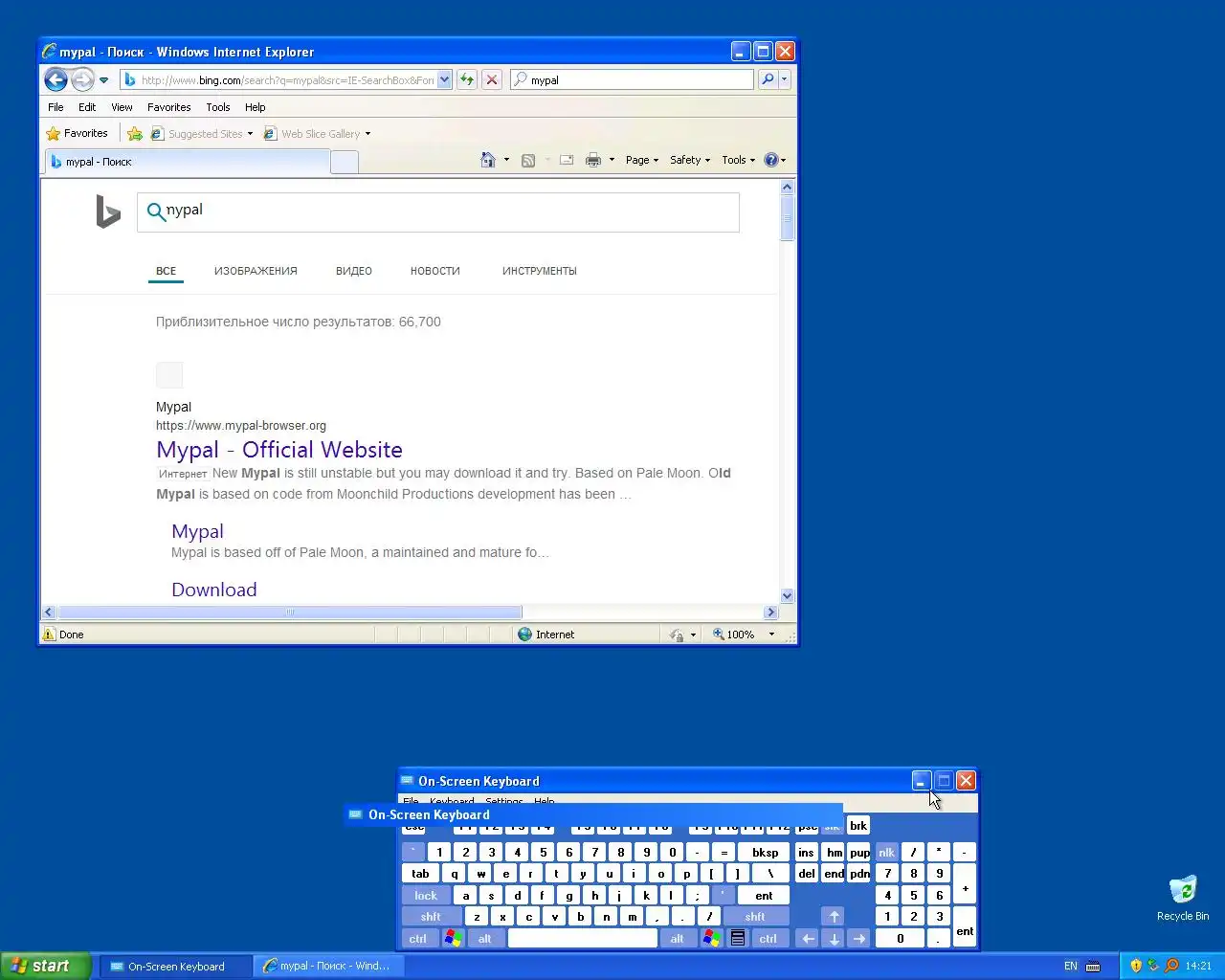
Task: Click the Add to Favorites Bar icon
Action: click(135, 133)
